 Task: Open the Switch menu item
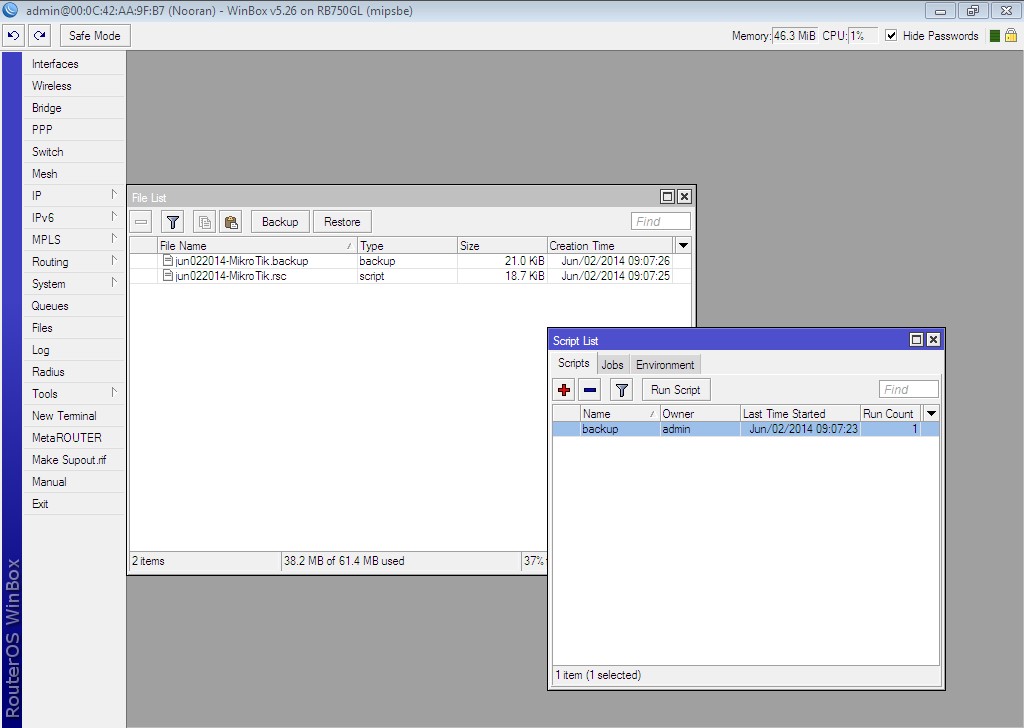pos(74,151)
